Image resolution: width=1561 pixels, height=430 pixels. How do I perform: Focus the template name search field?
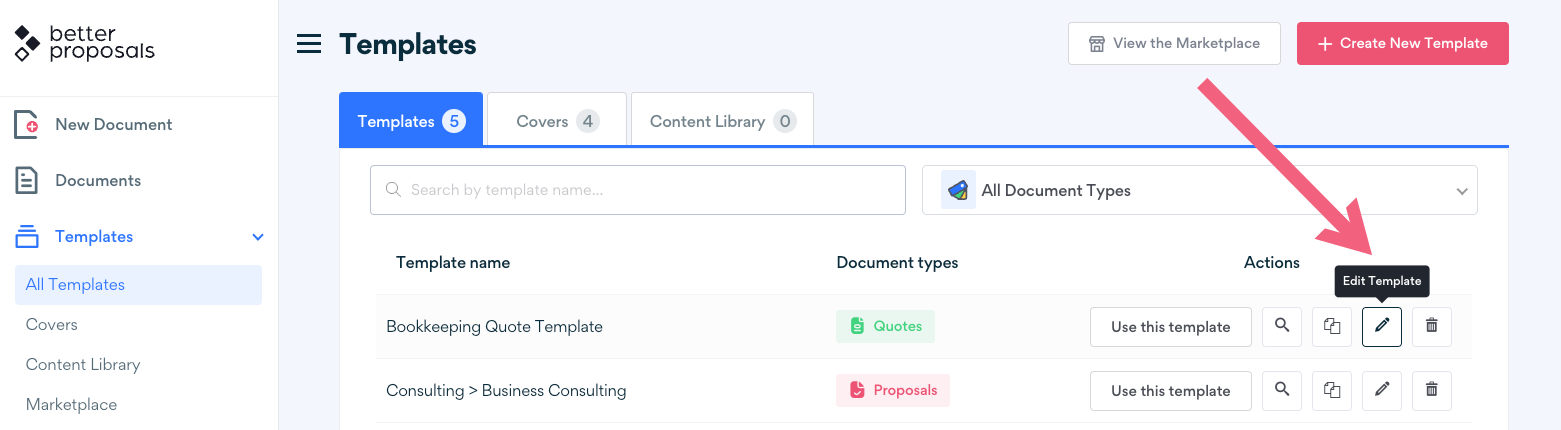click(637, 190)
